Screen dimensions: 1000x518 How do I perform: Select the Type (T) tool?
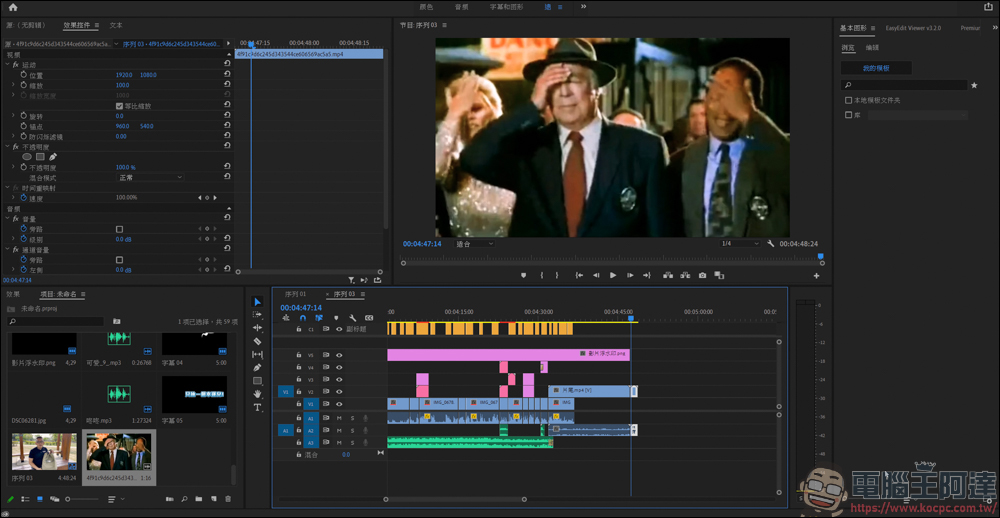point(257,407)
